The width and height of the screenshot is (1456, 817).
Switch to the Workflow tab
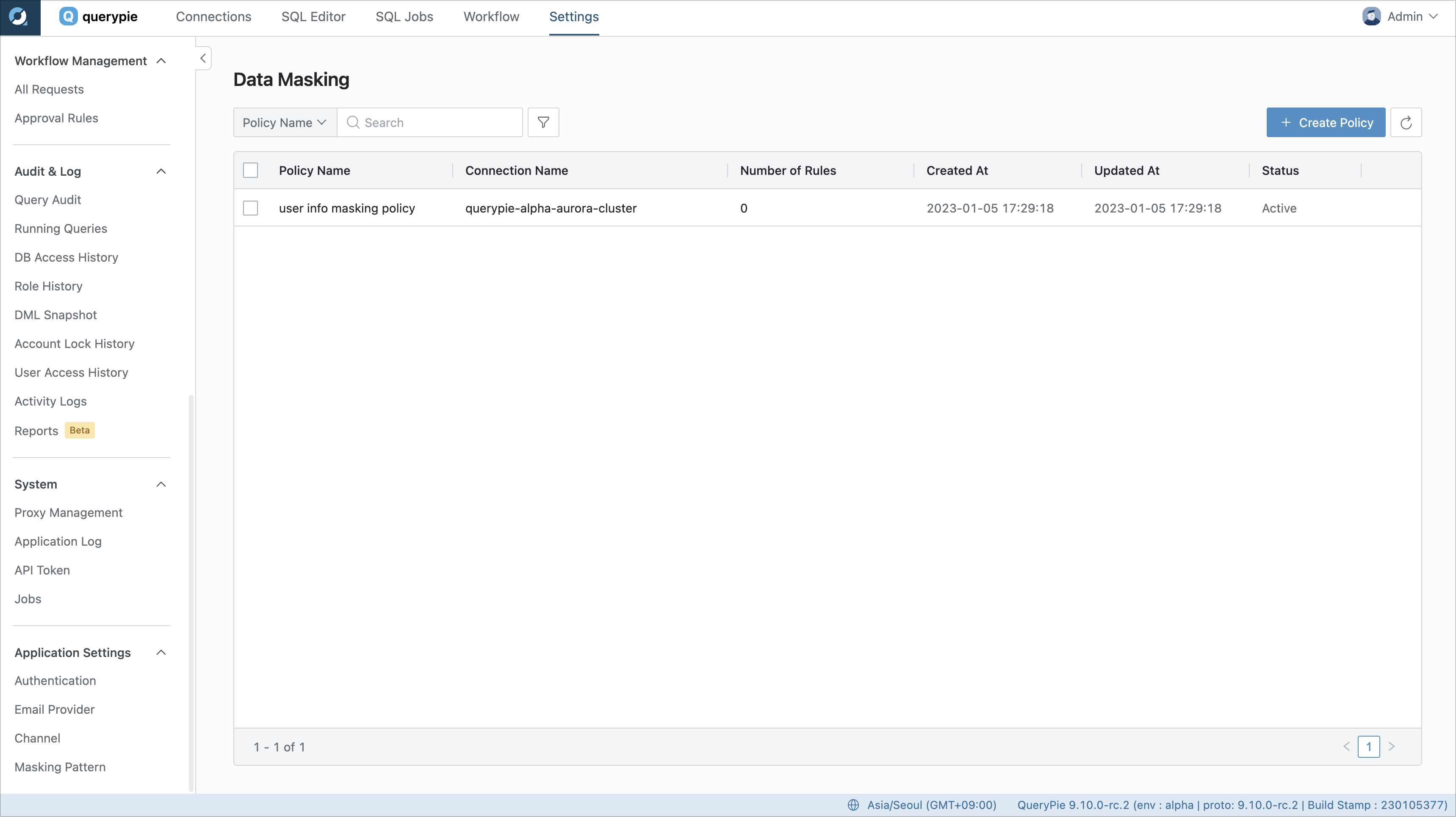coord(491,17)
